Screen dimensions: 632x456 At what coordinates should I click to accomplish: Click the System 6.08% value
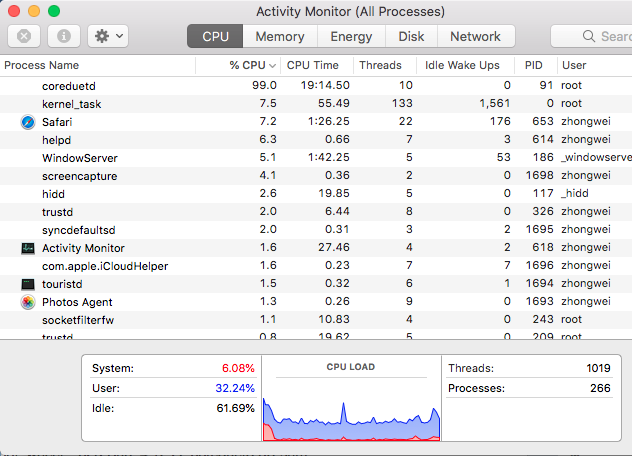(238, 368)
